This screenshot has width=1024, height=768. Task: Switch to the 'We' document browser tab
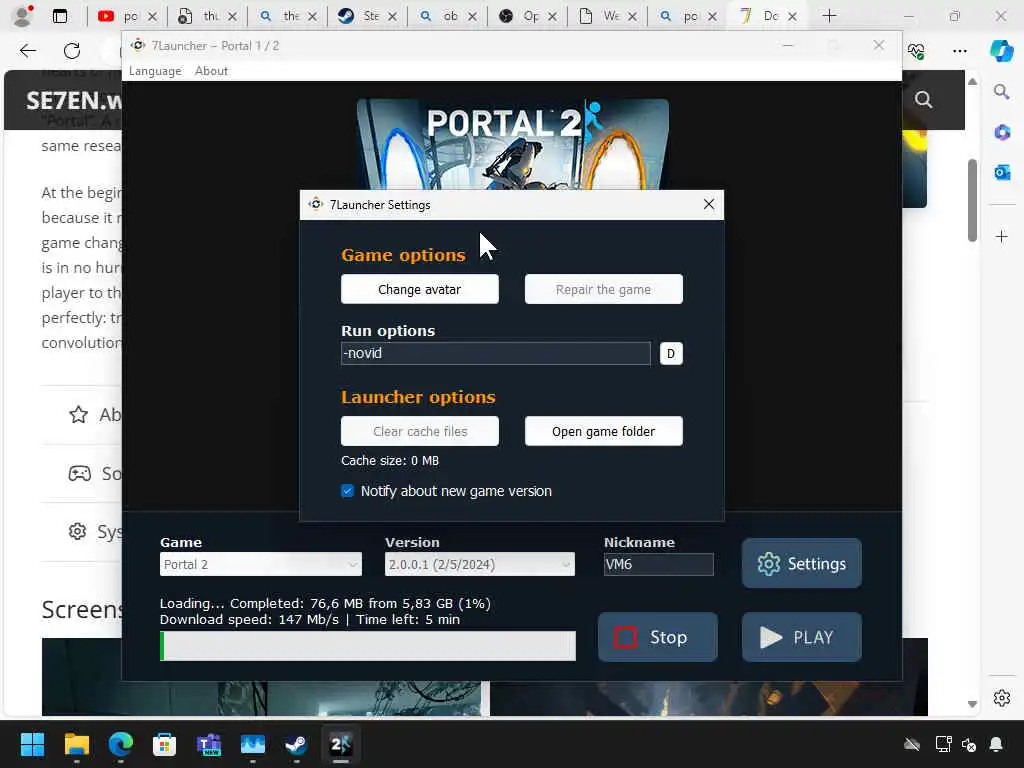(606, 16)
